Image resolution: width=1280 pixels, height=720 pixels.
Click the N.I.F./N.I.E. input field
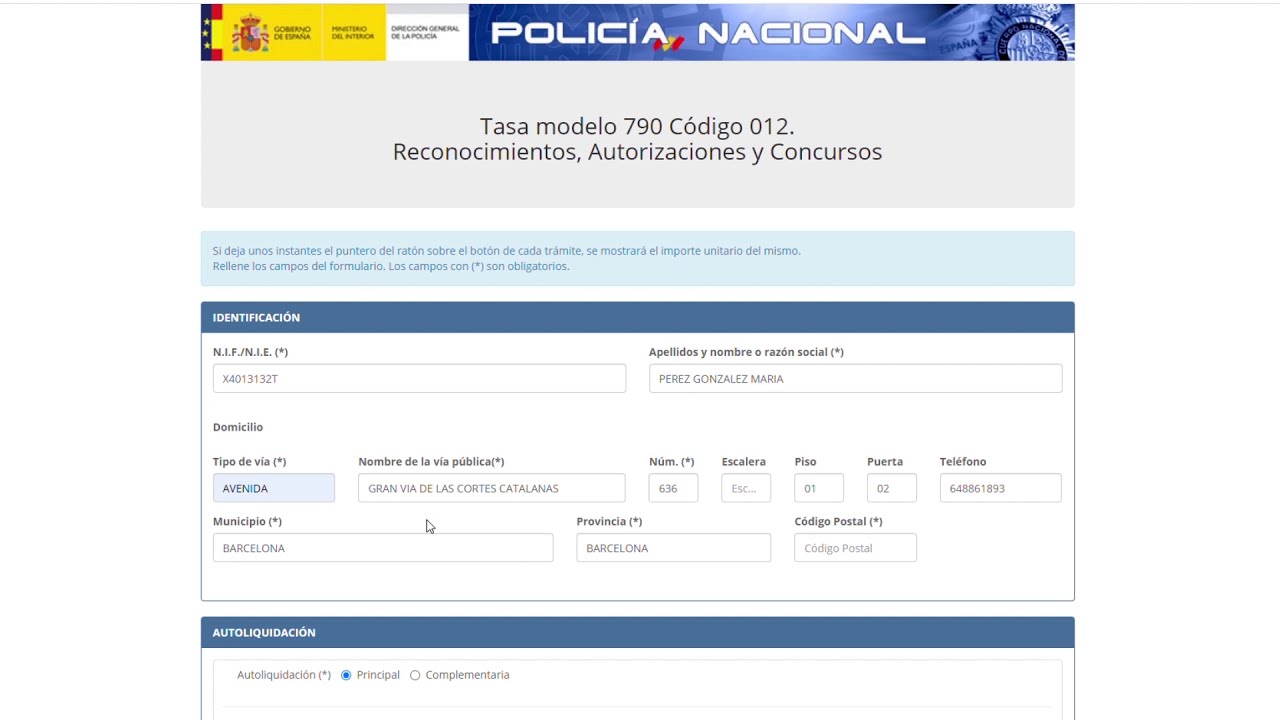pos(419,378)
